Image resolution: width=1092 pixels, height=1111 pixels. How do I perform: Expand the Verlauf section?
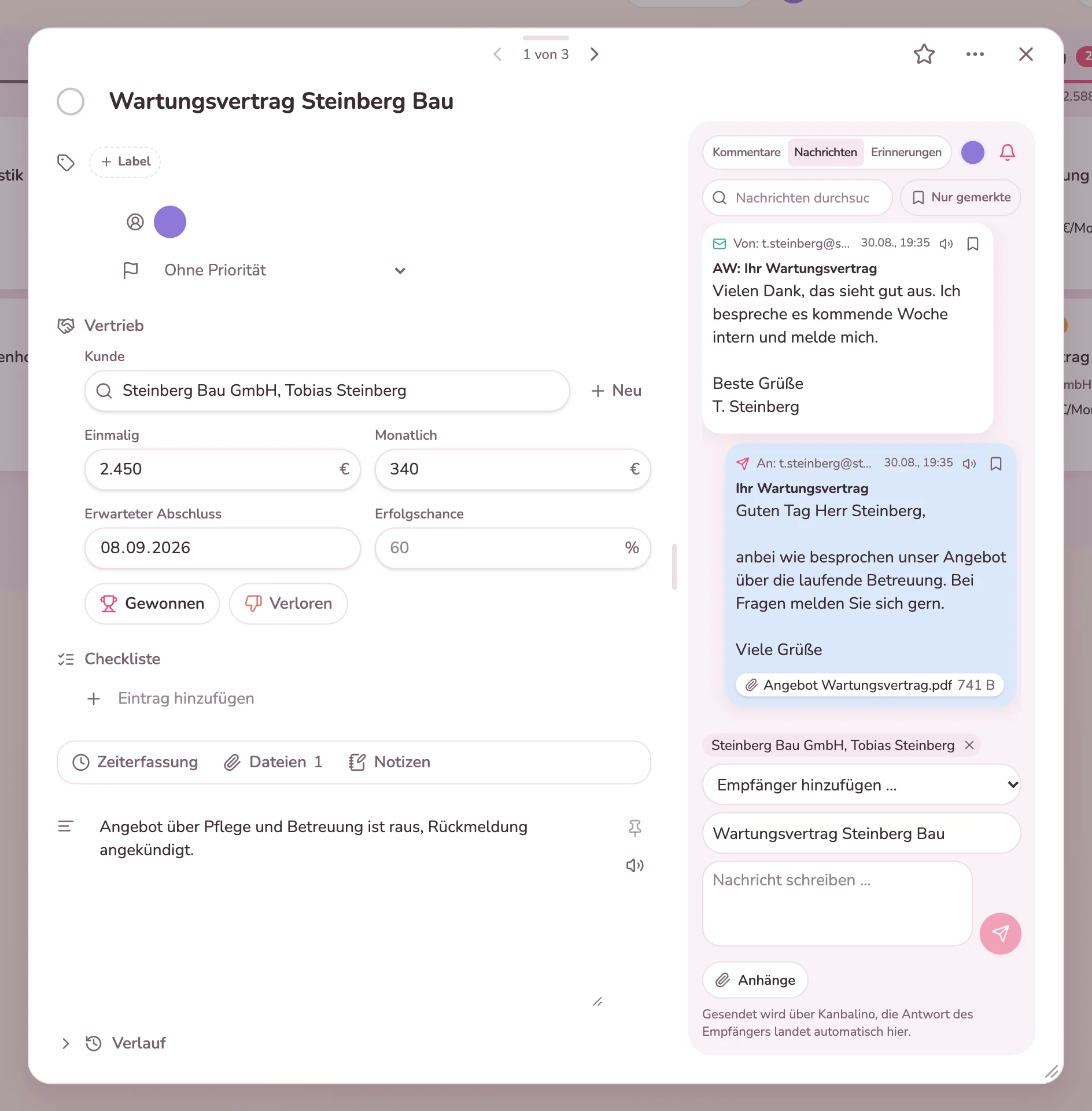click(x=66, y=1043)
